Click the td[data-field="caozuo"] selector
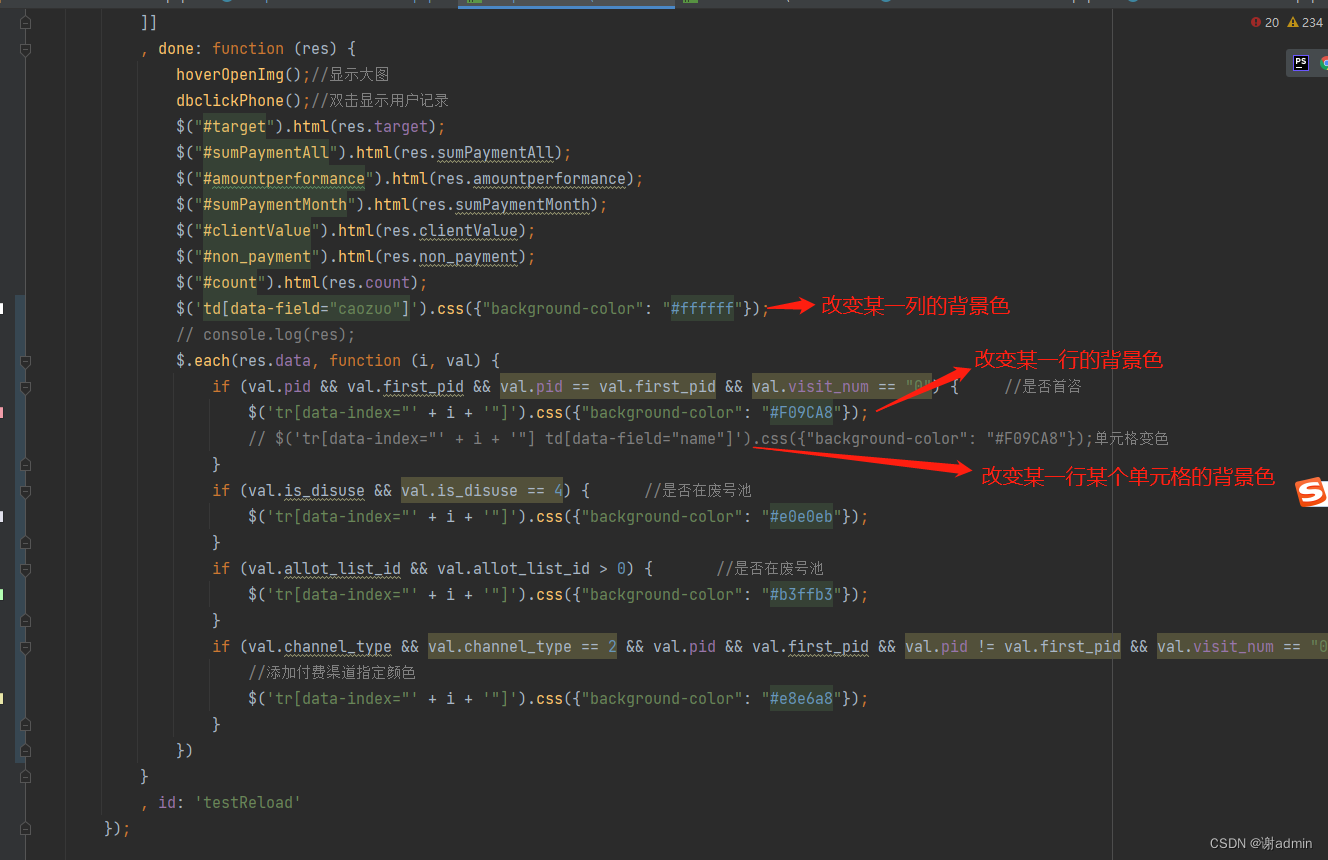The width and height of the screenshot is (1328, 860). point(307,308)
